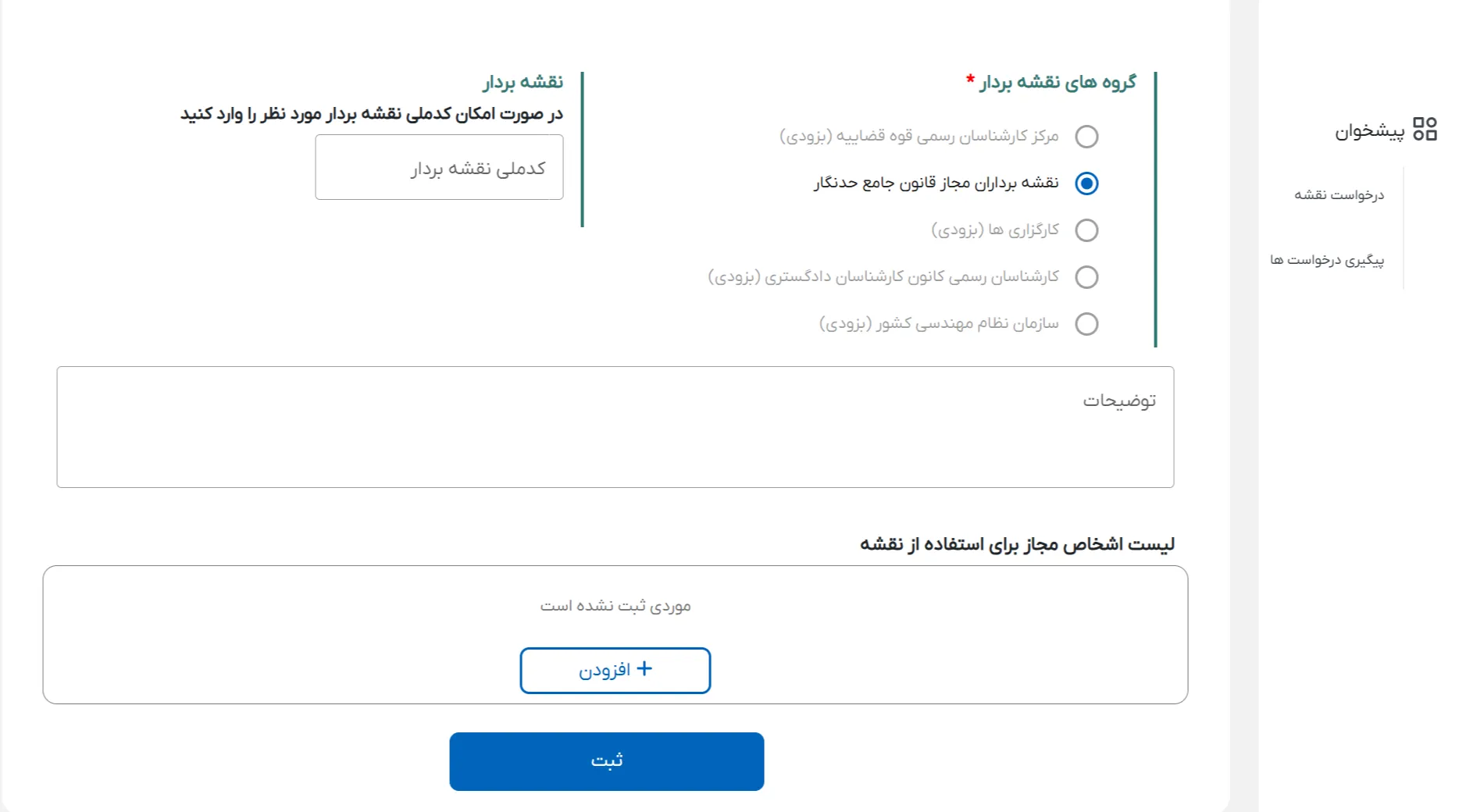Select نقشه برداران مجاز قانون جامع حدنگار option

(x=1086, y=183)
